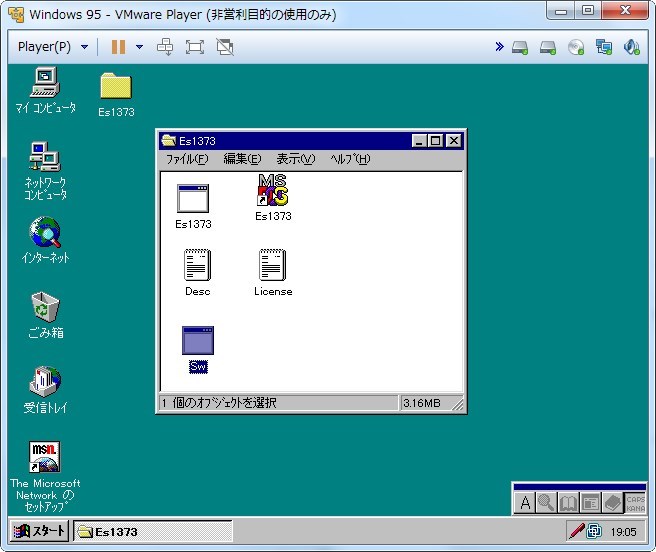Click the first hard disk device icon

(520, 47)
